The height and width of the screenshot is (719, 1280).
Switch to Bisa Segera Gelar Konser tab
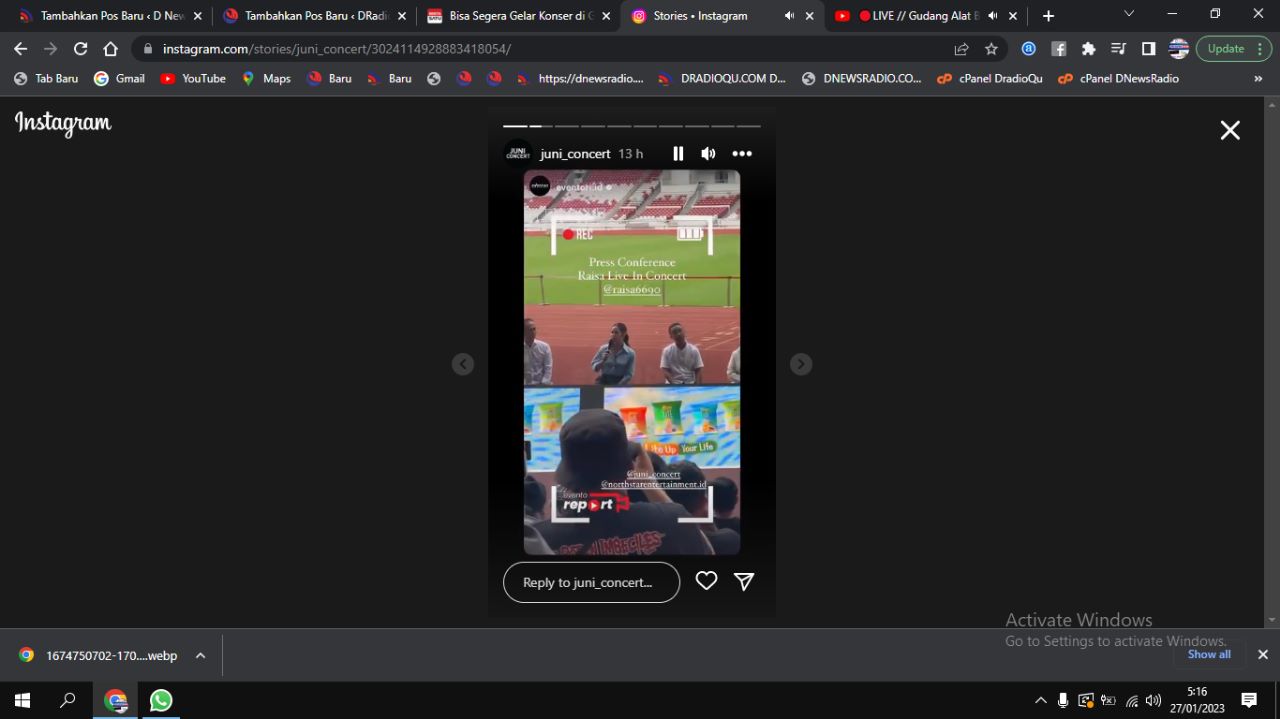[517, 16]
